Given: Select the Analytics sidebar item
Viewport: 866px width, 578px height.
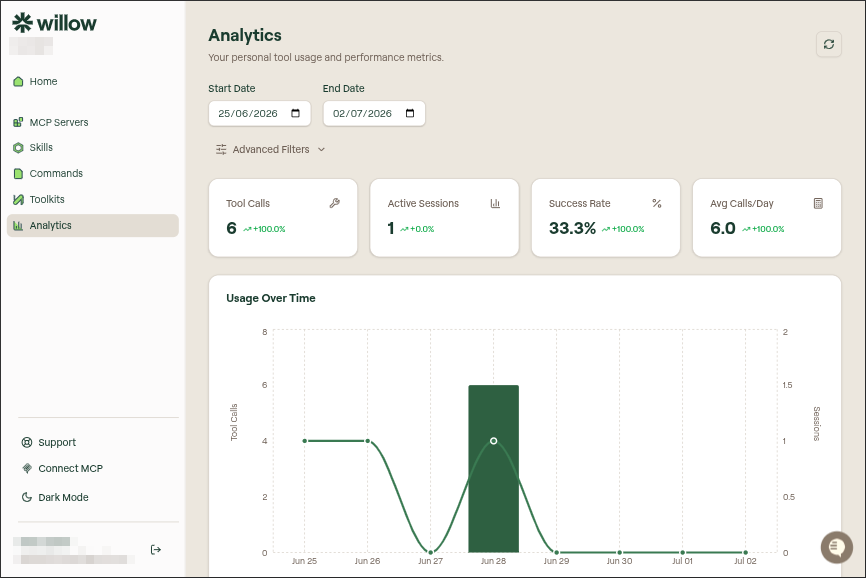Looking at the screenshot, I should pos(92,225).
